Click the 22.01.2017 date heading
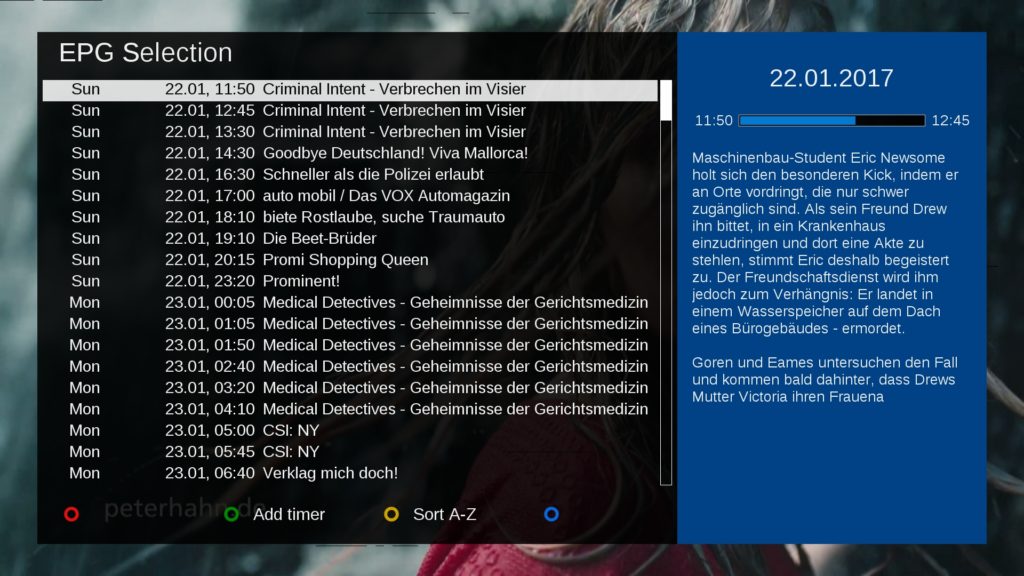This screenshot has width=1024, height=576. [831, 78]
